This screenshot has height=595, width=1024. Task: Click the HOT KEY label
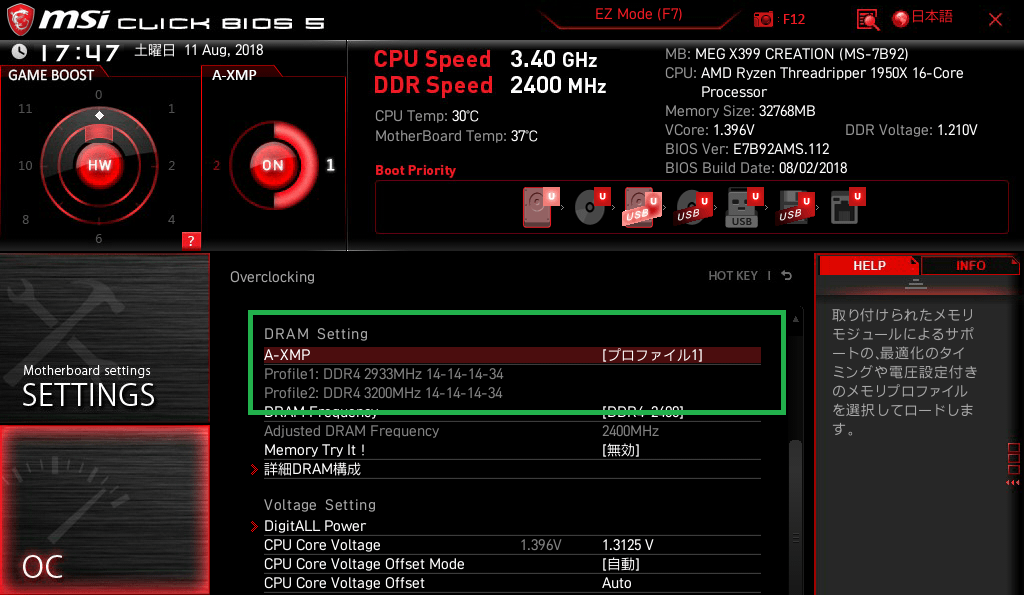(x=733, y=276)
